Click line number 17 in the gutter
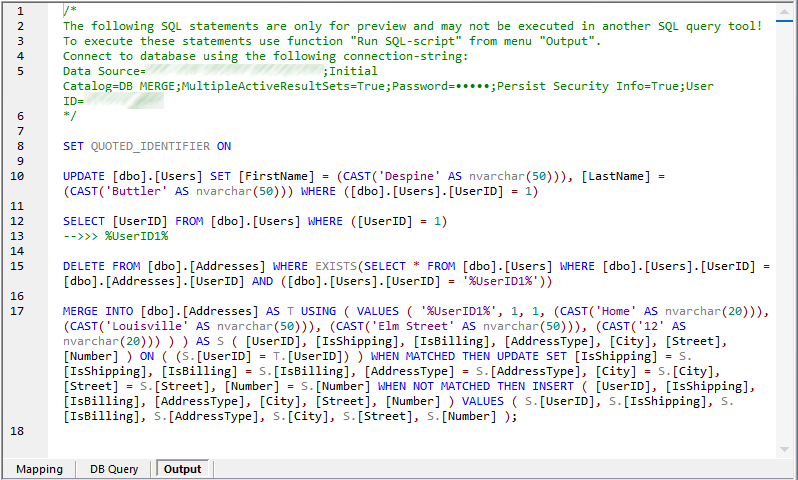The width and height of the screenshot is (798, 480). point(20,311)
